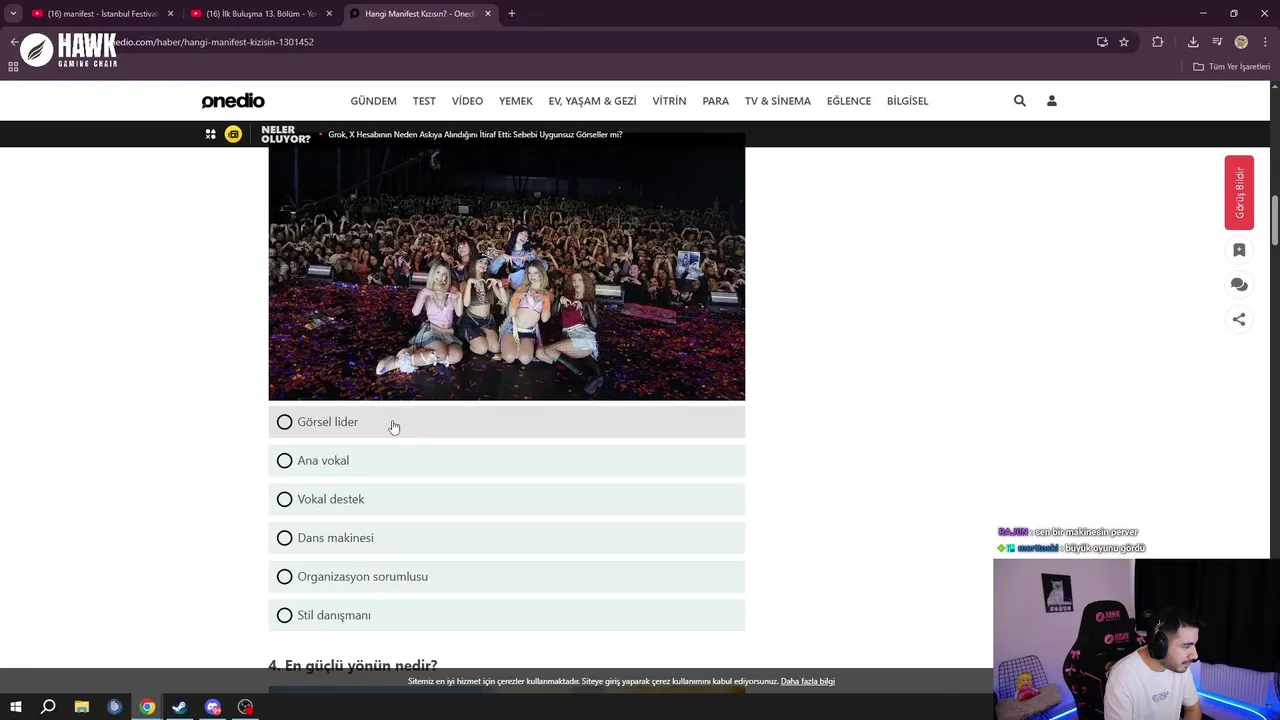
Task: Open the TV & SİNEMA menu item
Action: 777,101
